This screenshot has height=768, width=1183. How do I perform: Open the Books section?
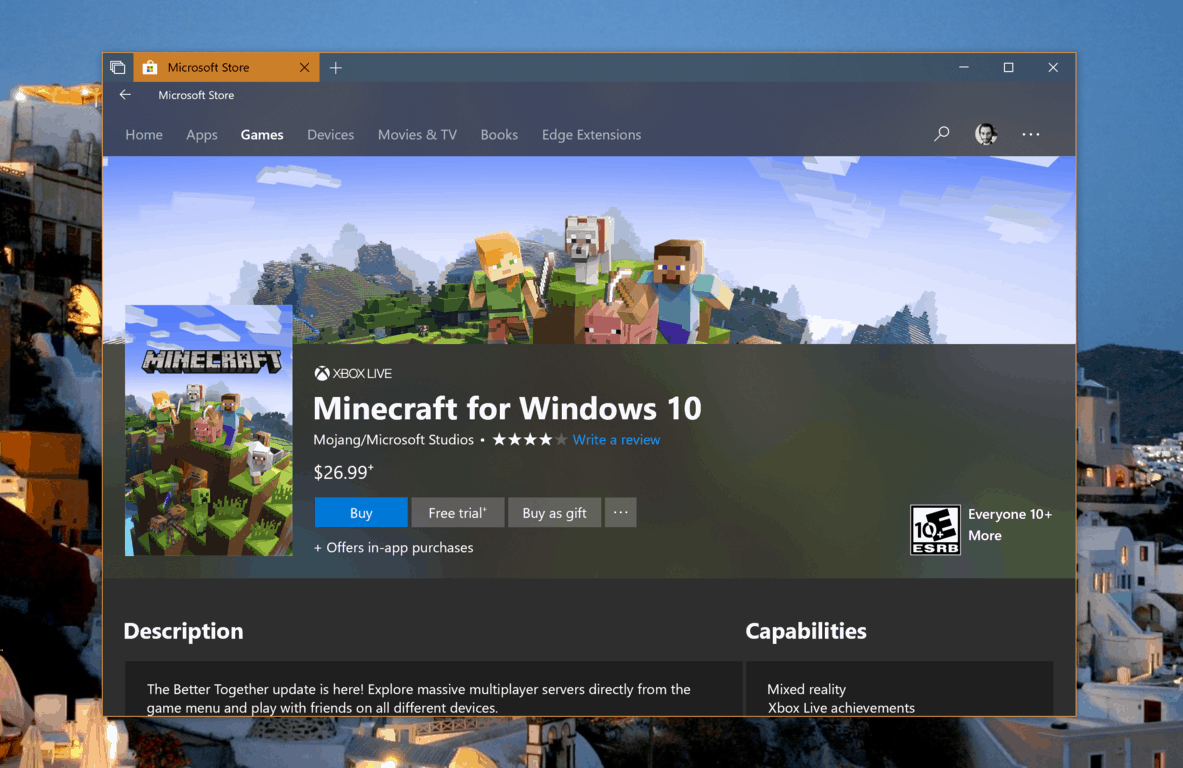tap(499, 134)
